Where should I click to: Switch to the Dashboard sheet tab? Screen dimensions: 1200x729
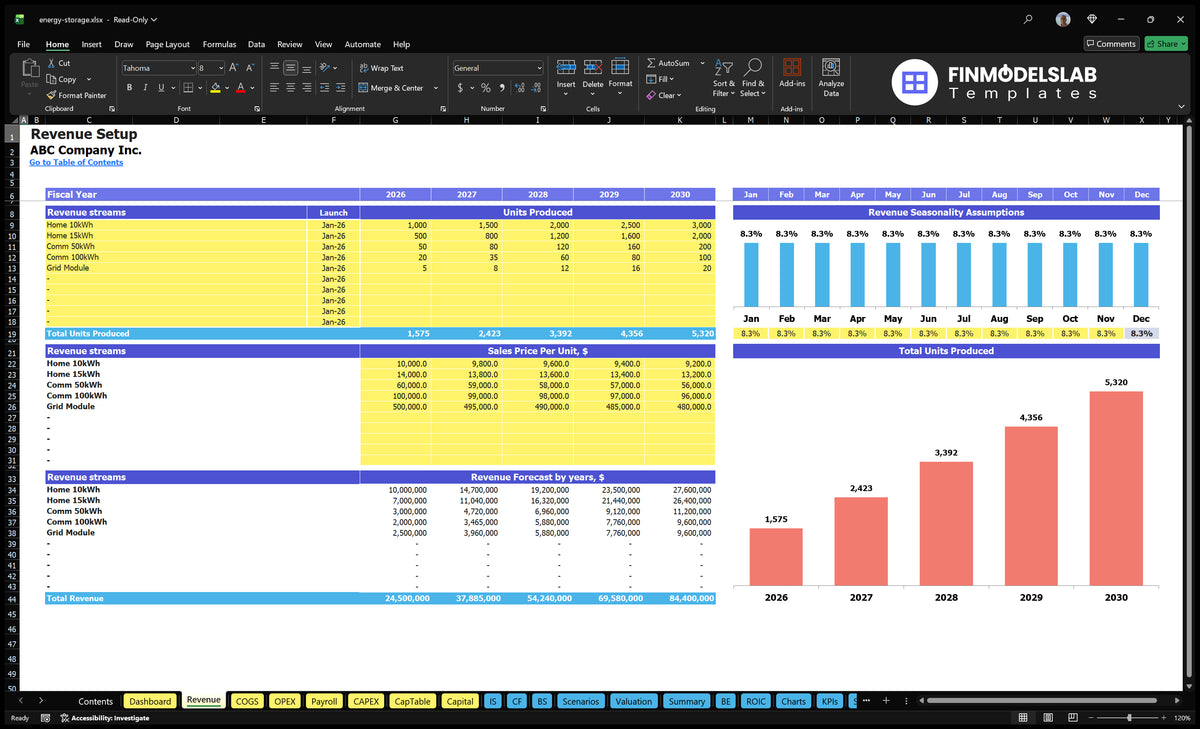tap(150, 701)
